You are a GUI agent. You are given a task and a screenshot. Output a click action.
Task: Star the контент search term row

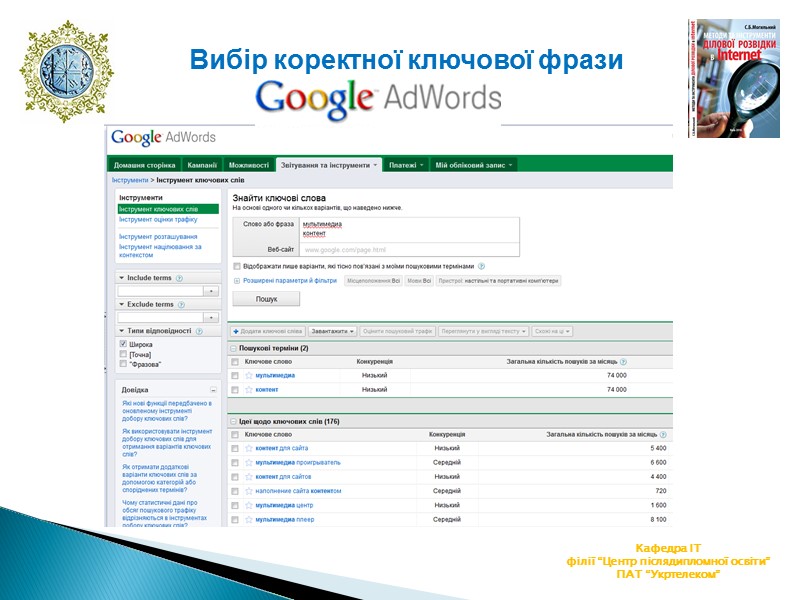tap(248, 390)
